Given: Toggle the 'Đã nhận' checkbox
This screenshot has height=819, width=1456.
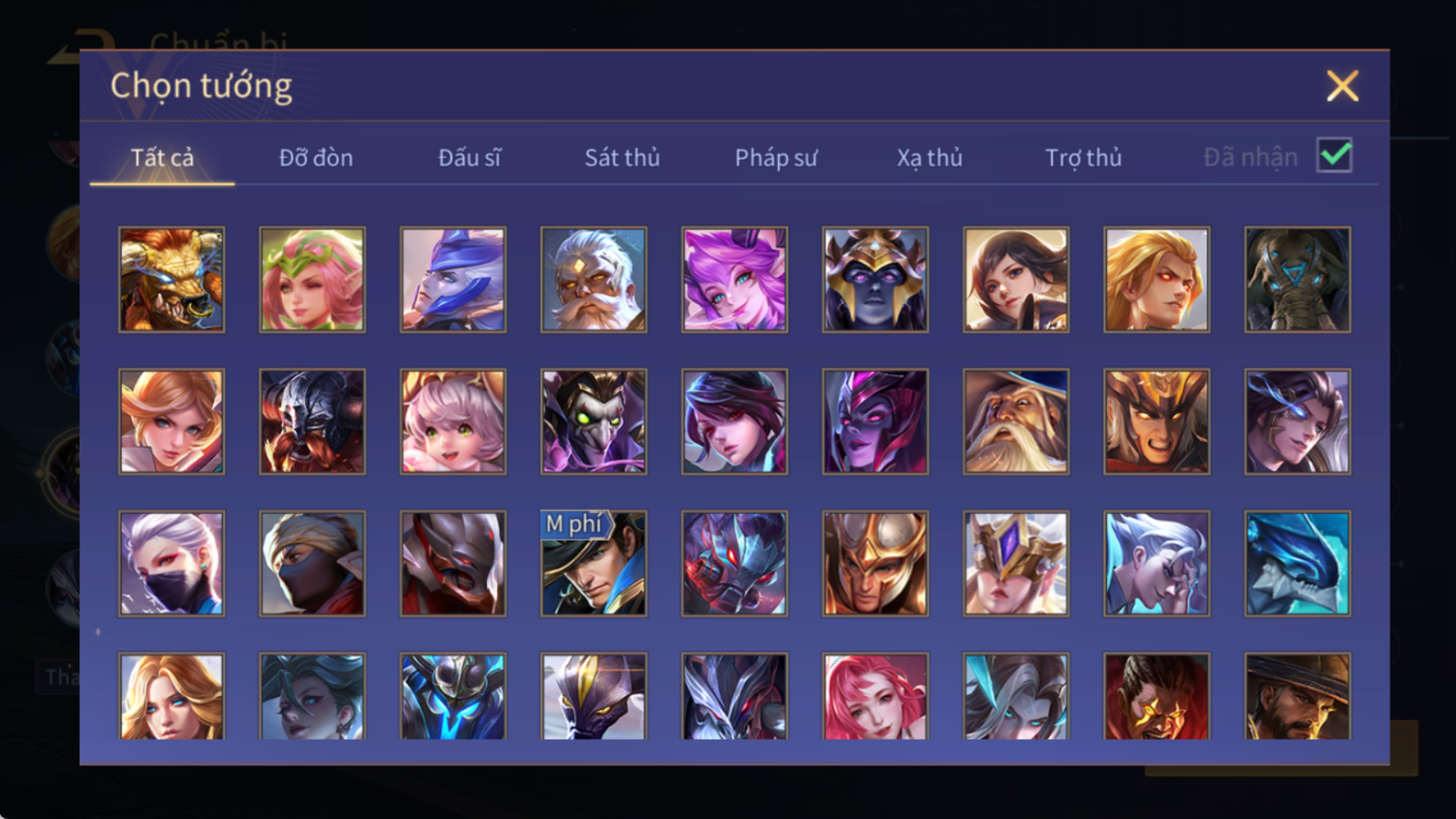Looking at the screenshot, I should tap(1334, 155).
